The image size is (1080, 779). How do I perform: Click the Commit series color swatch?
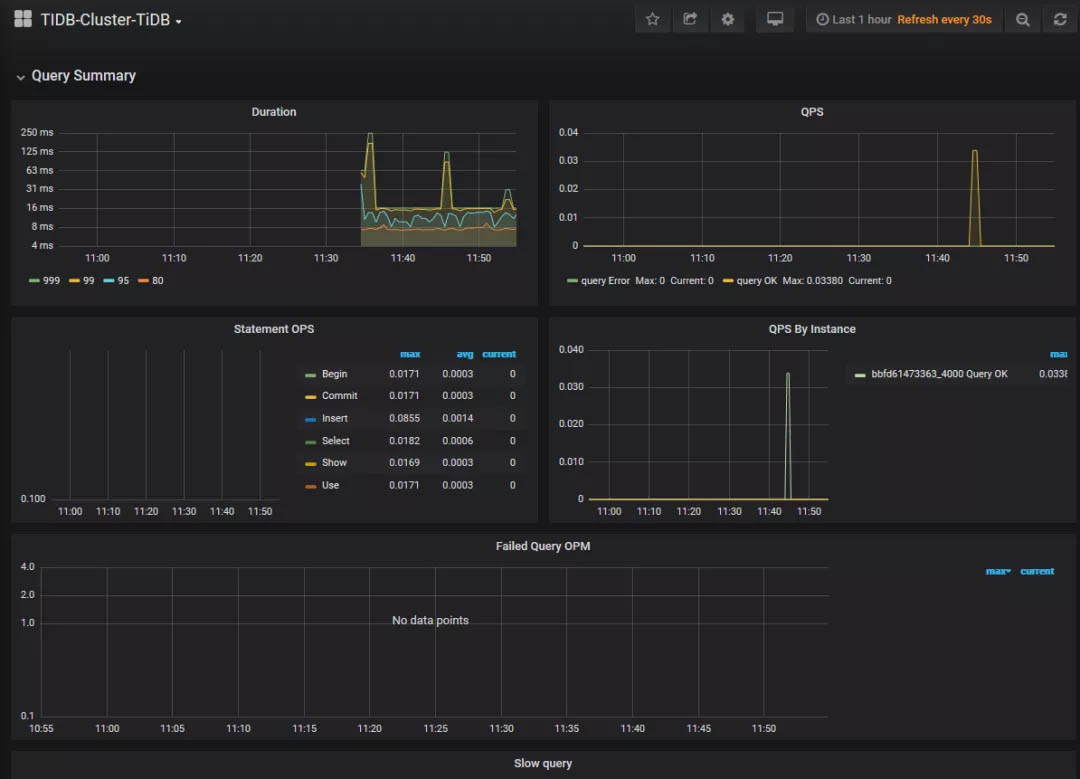309,395
